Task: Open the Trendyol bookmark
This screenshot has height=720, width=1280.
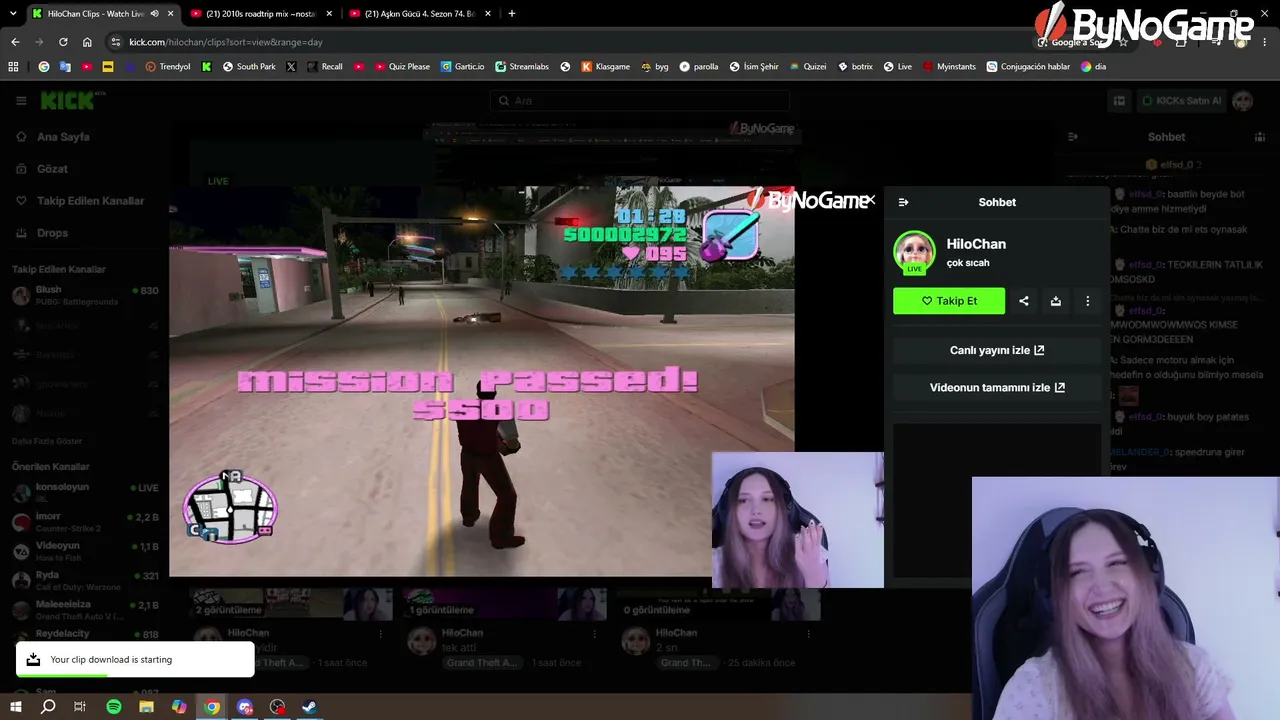Action: pos(168,67)
